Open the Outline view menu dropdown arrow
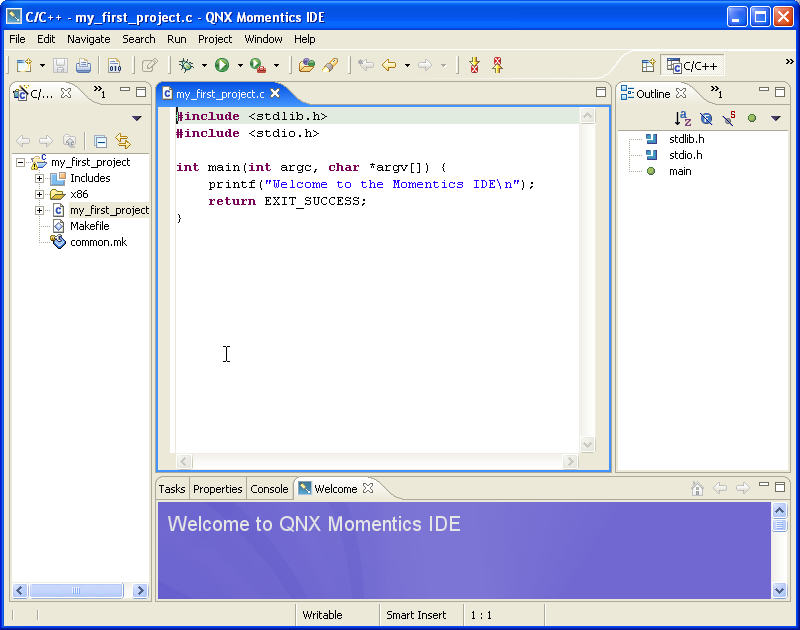Screen dimensions: 800x630 [775, 118]
